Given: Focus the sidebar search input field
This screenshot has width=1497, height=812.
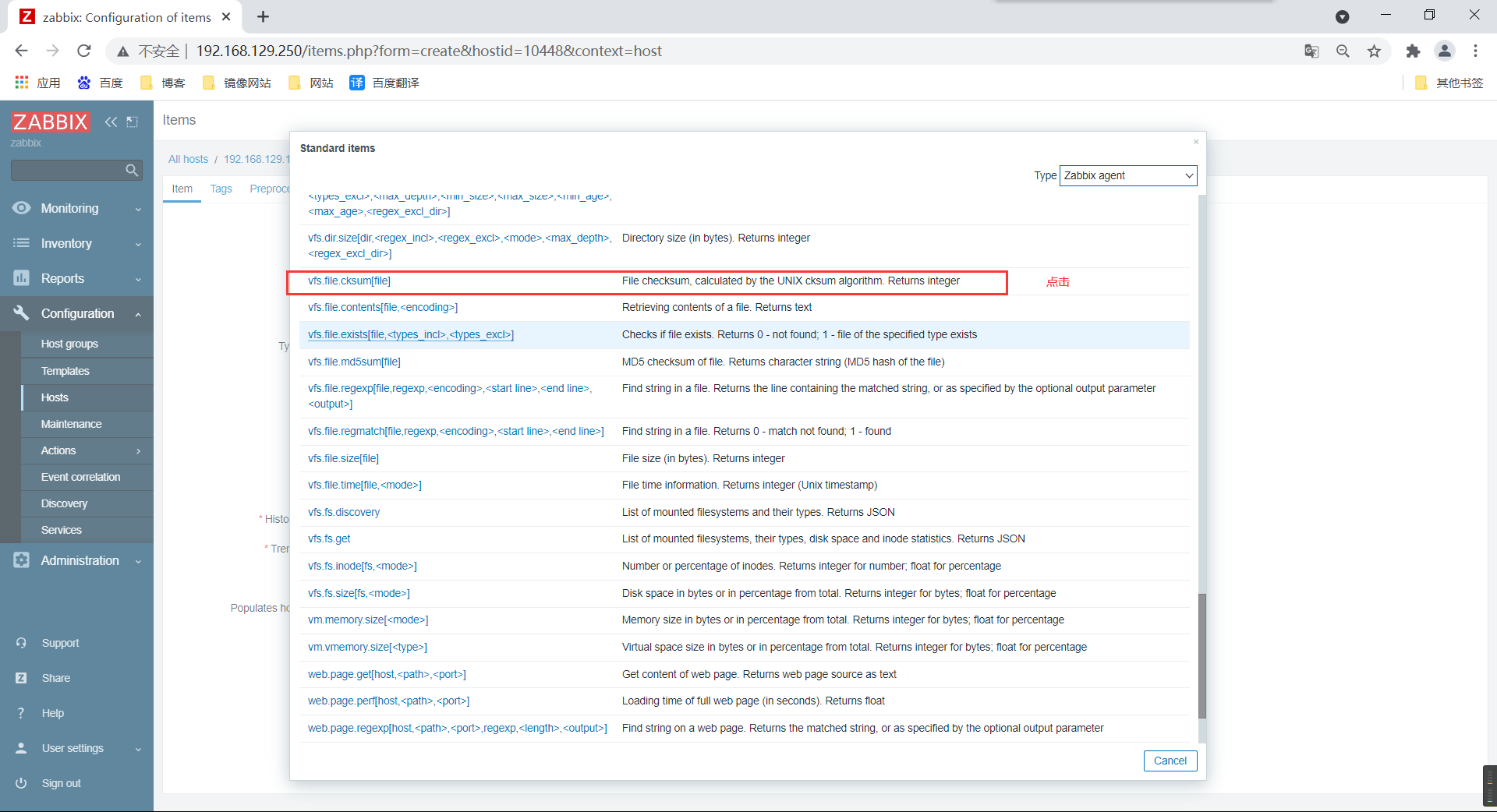Looking at the screenshot, I should coord(67,170).
